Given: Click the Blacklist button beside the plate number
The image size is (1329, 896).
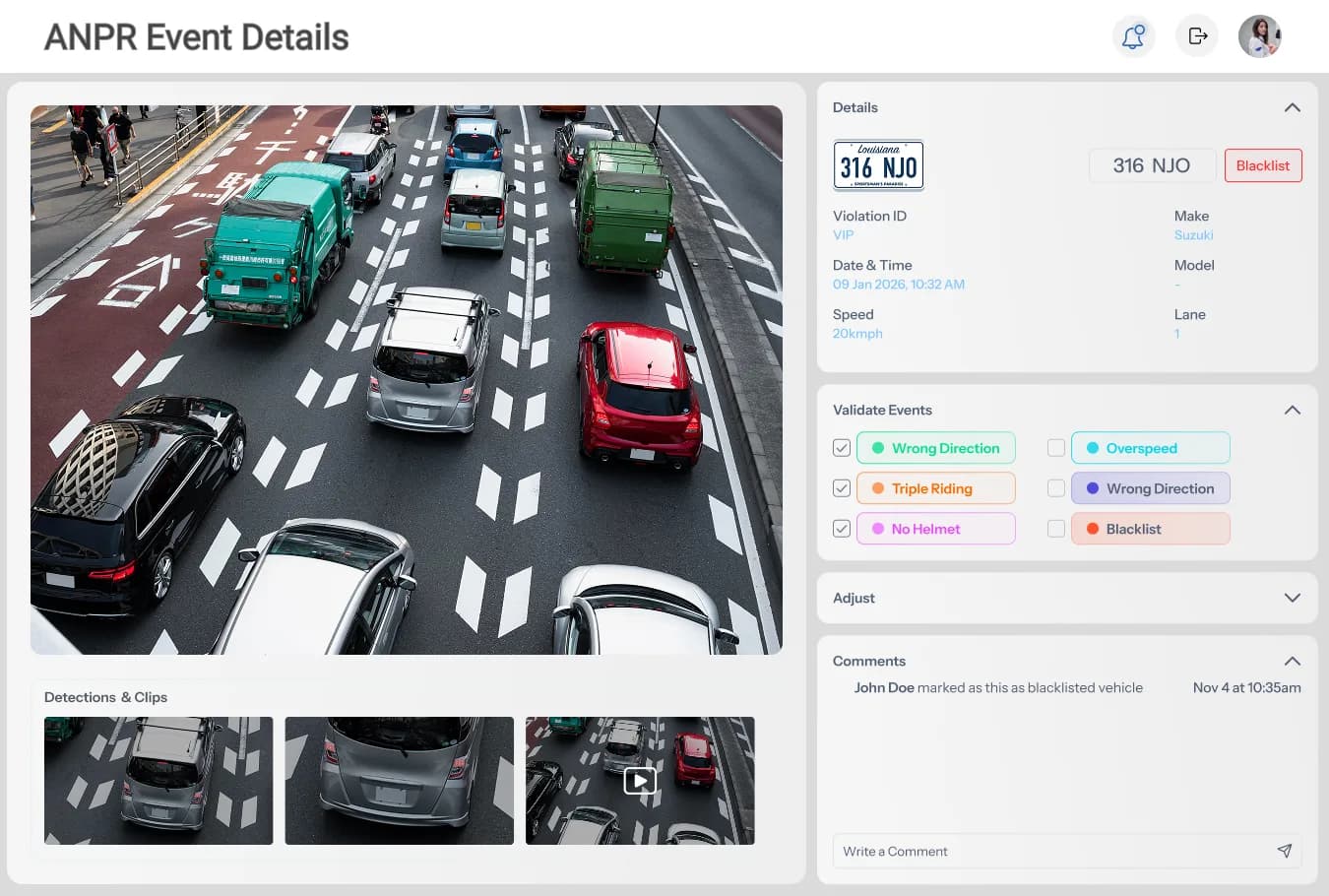Looking at the screenshot, I should (x=1263, y=165).
